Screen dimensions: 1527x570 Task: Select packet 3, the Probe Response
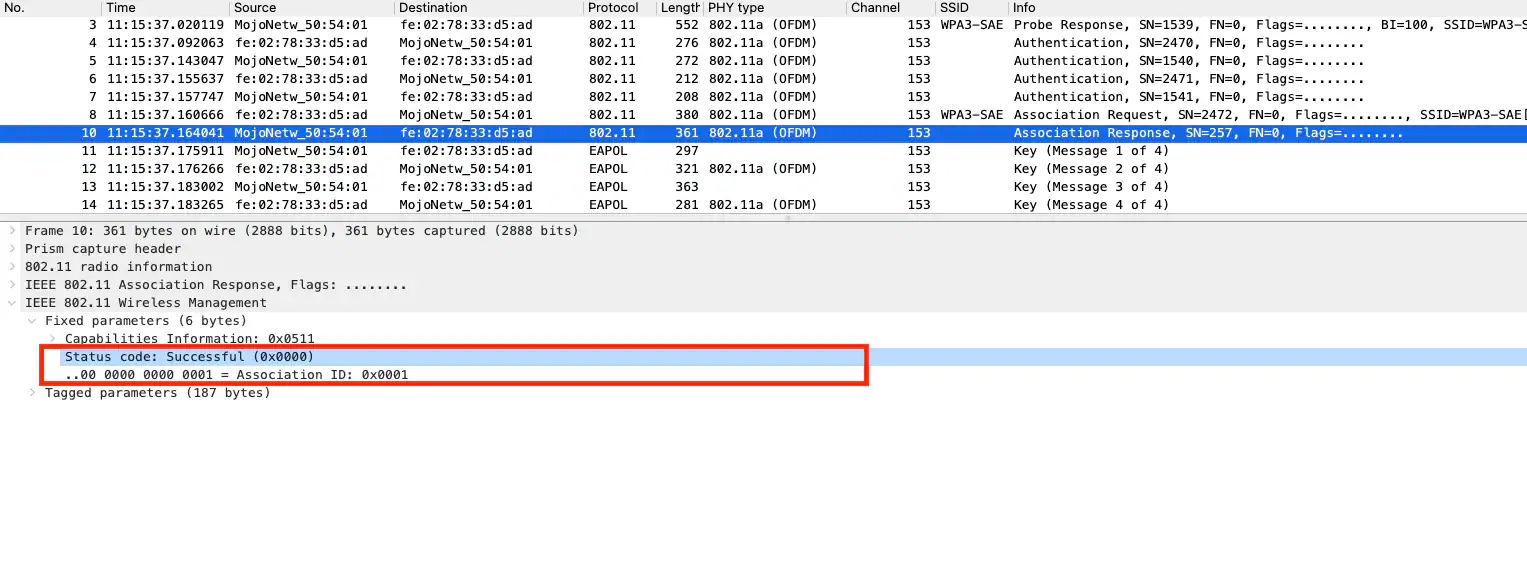tap(600, 25)
